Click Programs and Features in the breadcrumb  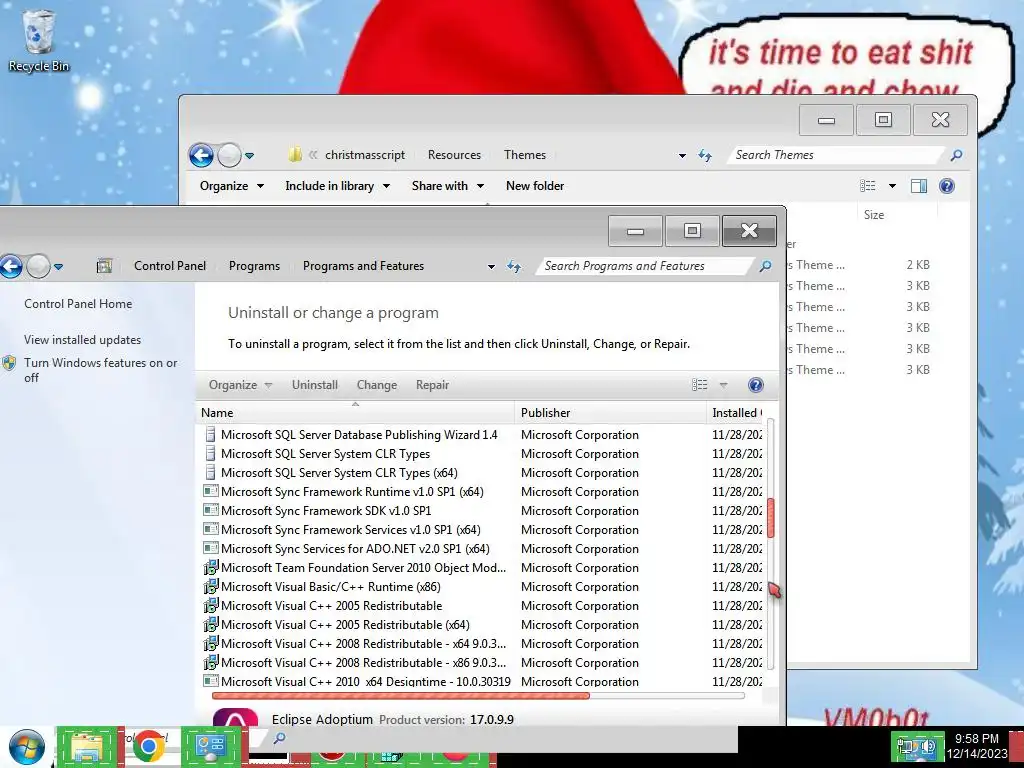coord(363,266)
